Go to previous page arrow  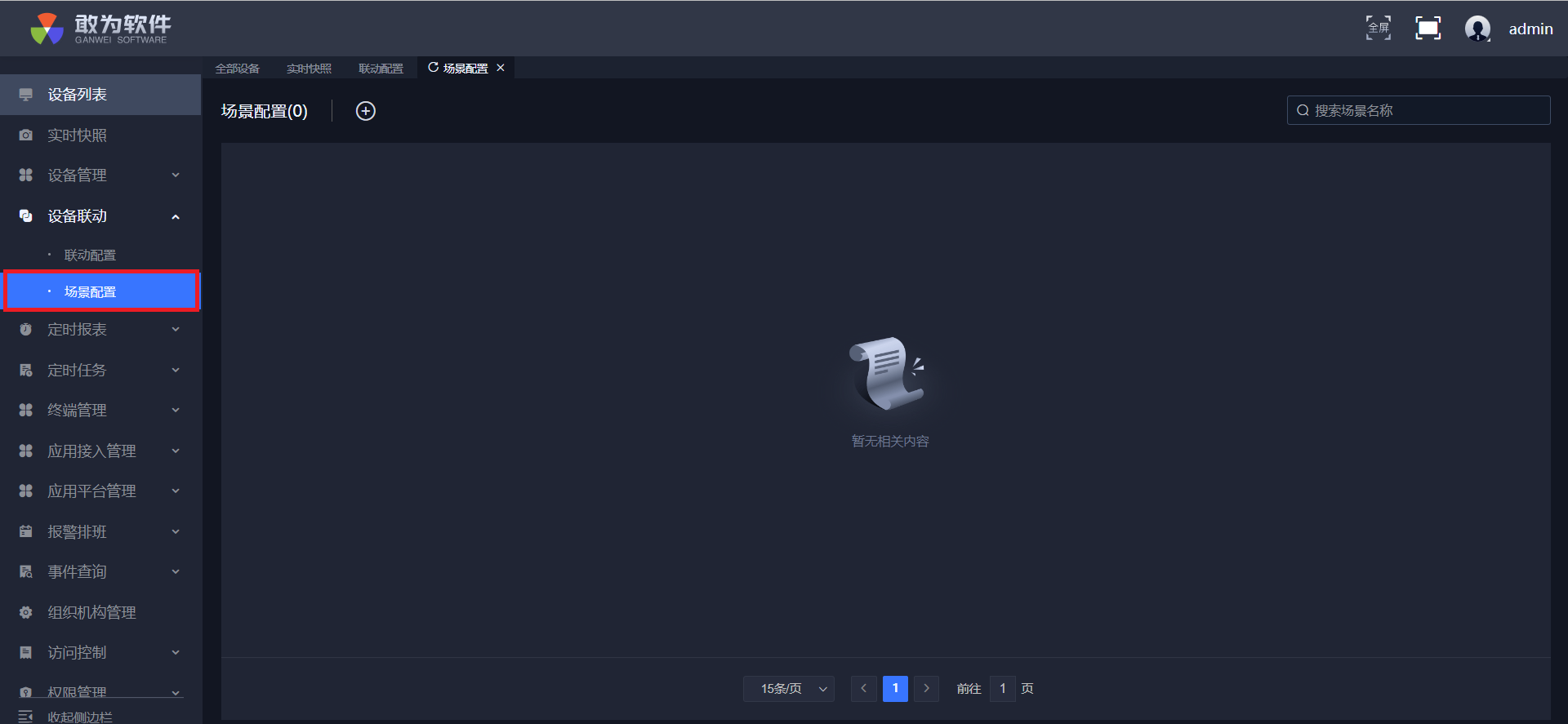(x=864, y=689)
